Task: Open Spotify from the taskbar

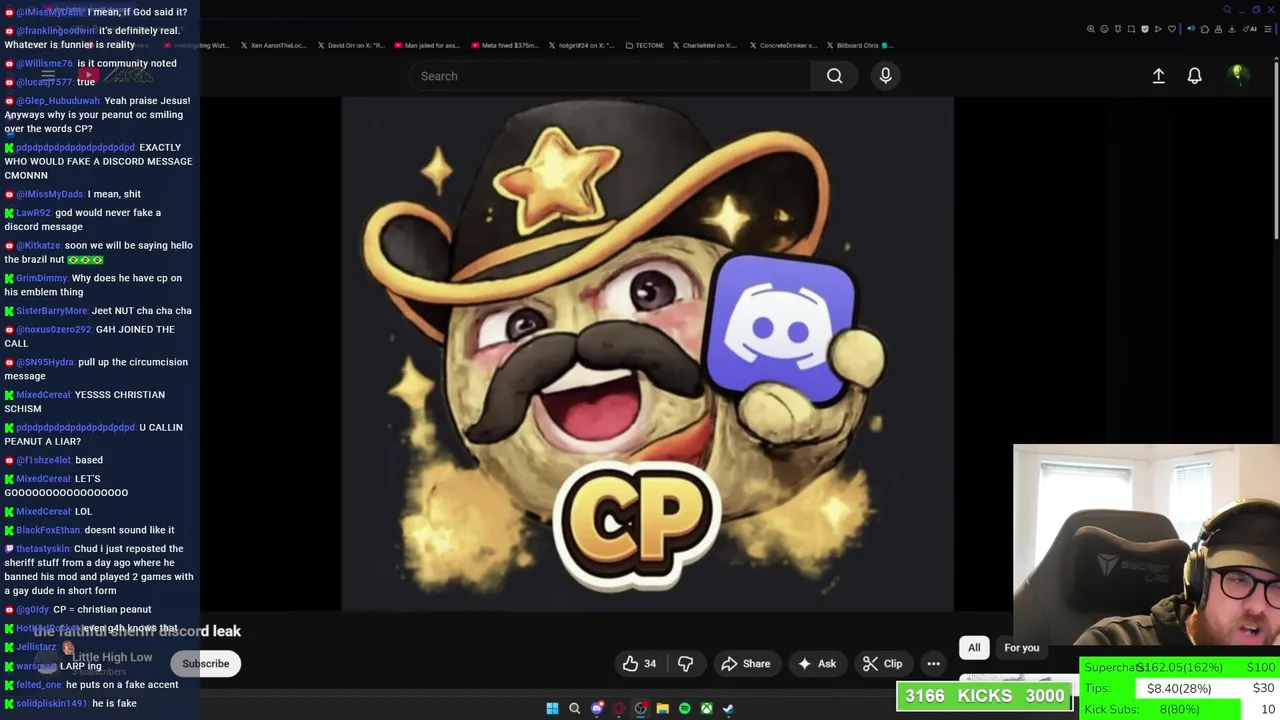Action: (x=684, y=709)
